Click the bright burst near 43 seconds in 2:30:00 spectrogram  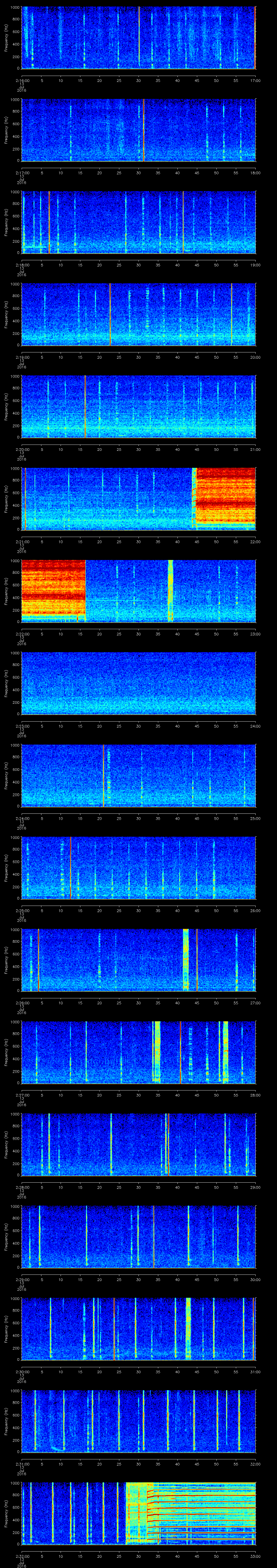188,1328
